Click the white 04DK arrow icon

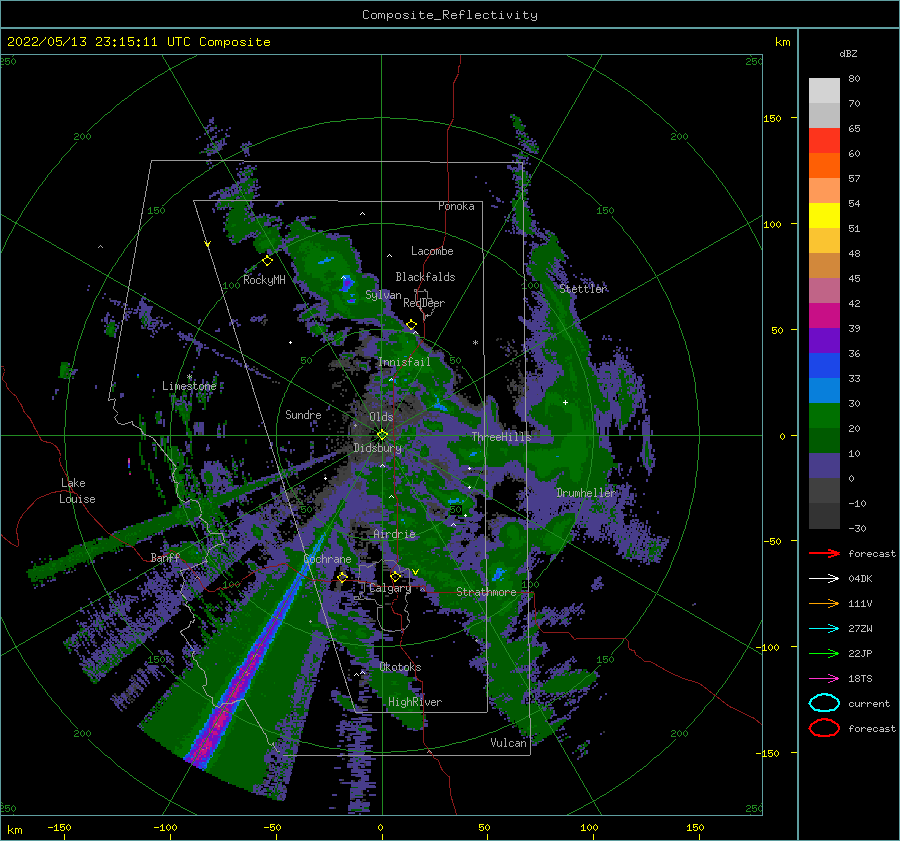824,578
